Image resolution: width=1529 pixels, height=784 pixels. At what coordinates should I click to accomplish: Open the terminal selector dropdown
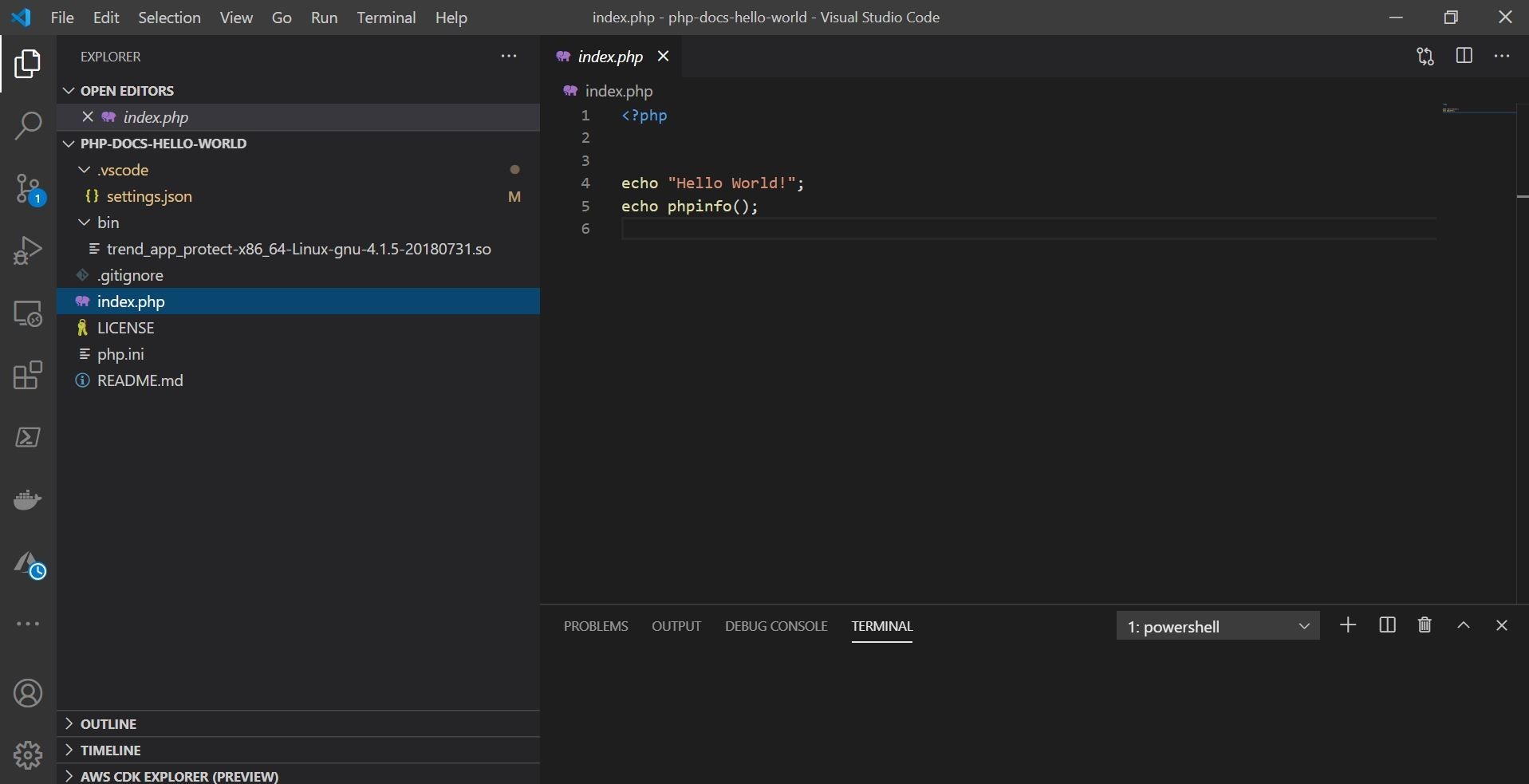click(x=1217, y=626)
